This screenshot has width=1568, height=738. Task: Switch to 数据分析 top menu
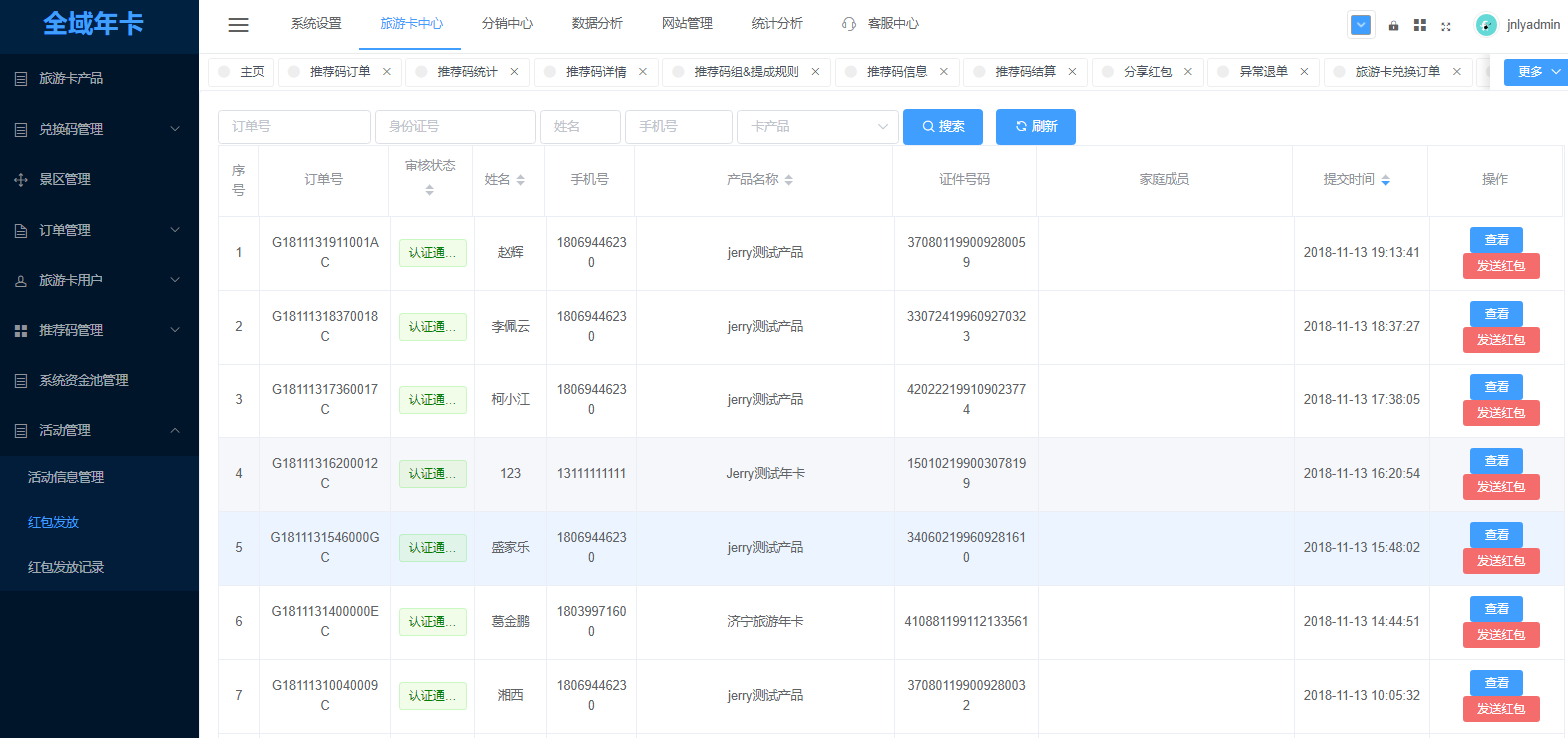click(x=597, y=24)
